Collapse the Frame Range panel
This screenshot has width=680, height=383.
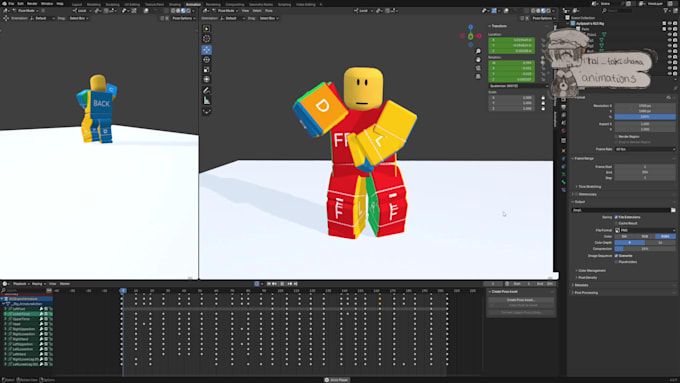pos(583,159)
